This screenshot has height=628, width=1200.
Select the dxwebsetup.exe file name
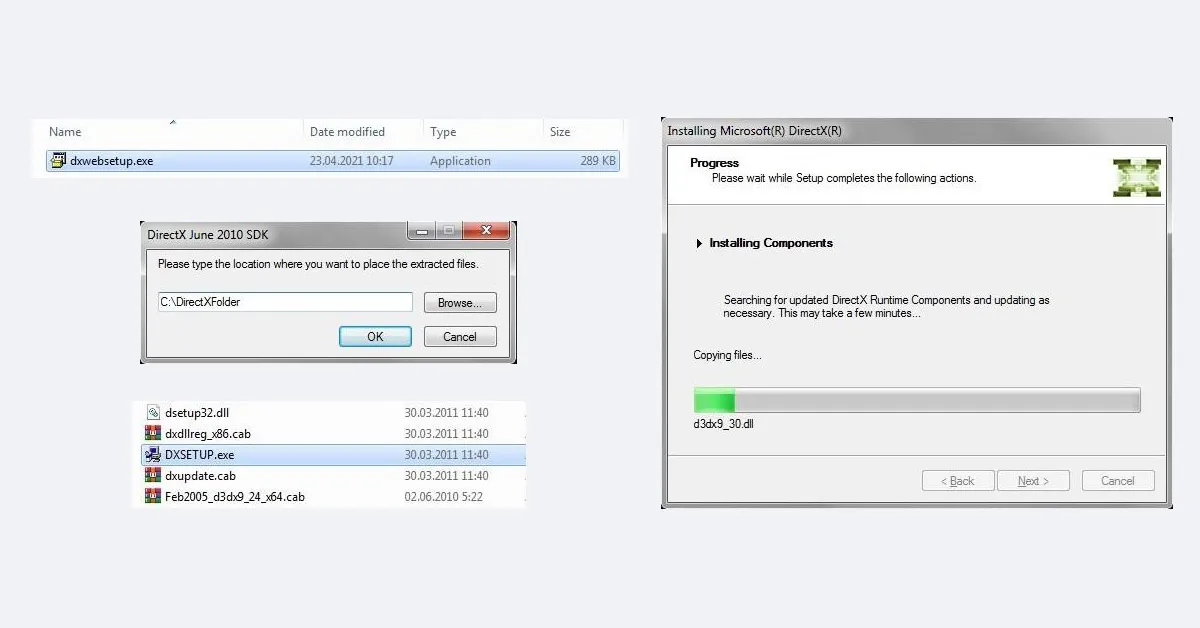111,161
